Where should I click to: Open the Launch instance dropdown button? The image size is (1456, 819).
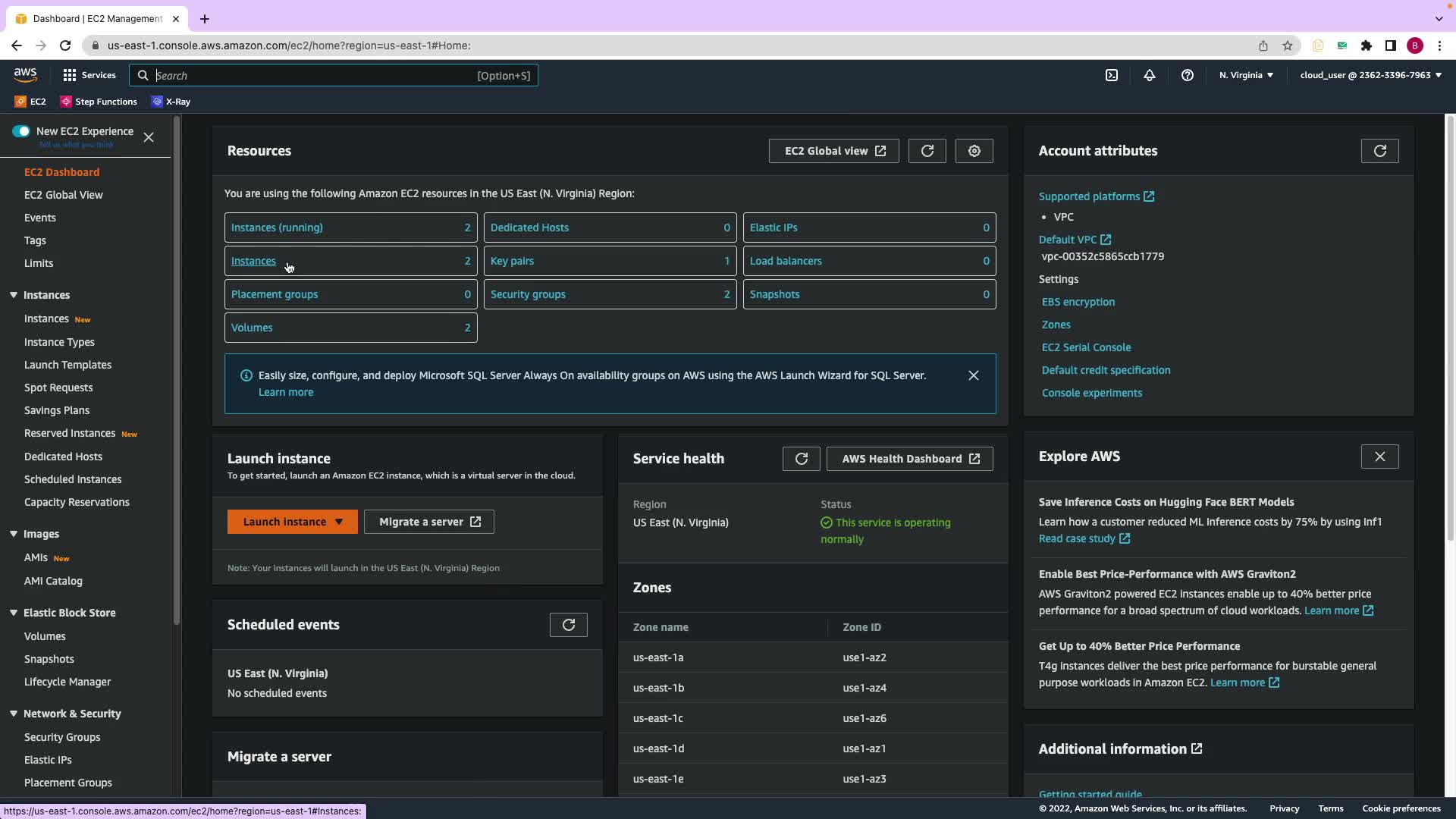[292, 522]
